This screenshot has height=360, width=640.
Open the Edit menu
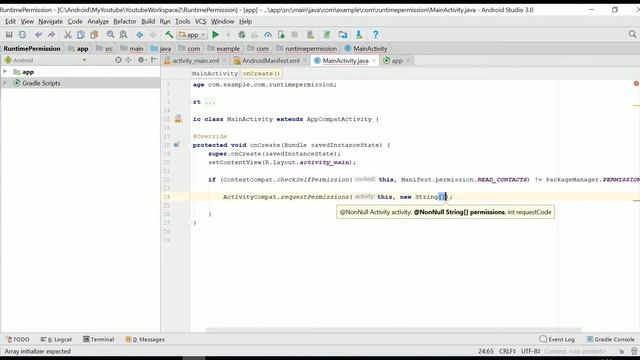click(x=10, y=21)
